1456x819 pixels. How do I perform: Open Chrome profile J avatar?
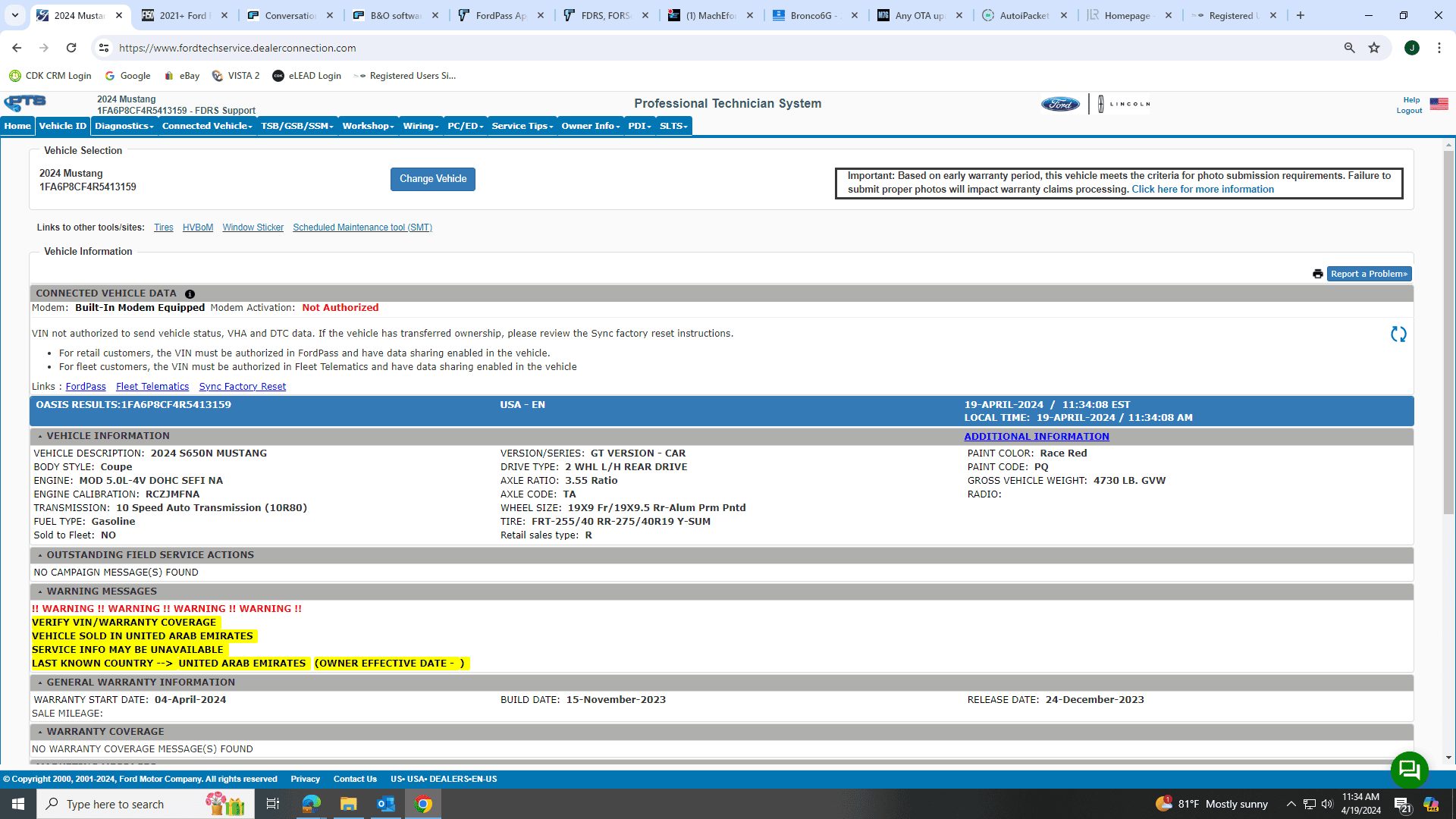[1412, 48]
